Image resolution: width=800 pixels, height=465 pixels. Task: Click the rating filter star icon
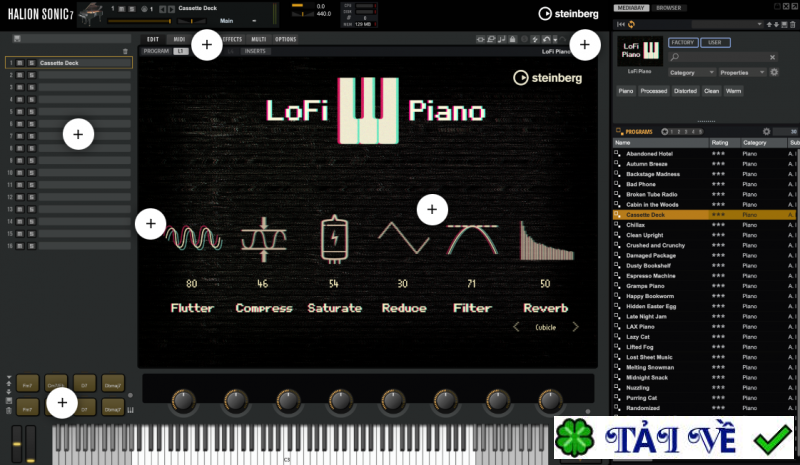664,132
